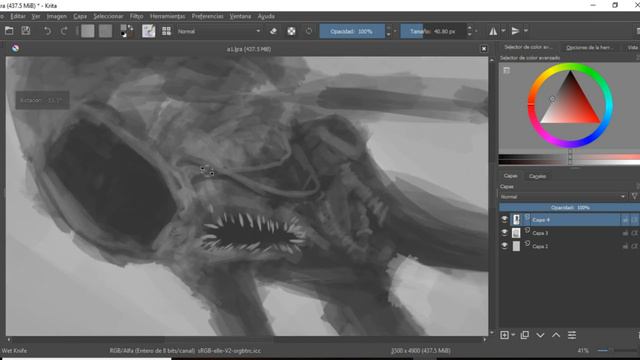Toggle alpha lock on Capa 3
The height and width of the screenshot is (360, 640).
tap(634, 233)
